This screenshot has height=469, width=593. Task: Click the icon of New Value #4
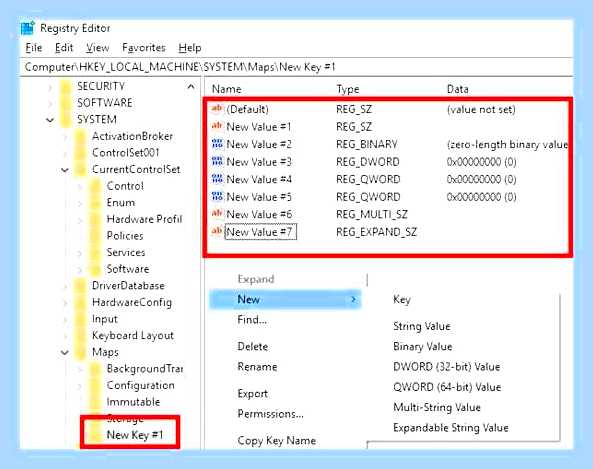click(x=217, y=179)
